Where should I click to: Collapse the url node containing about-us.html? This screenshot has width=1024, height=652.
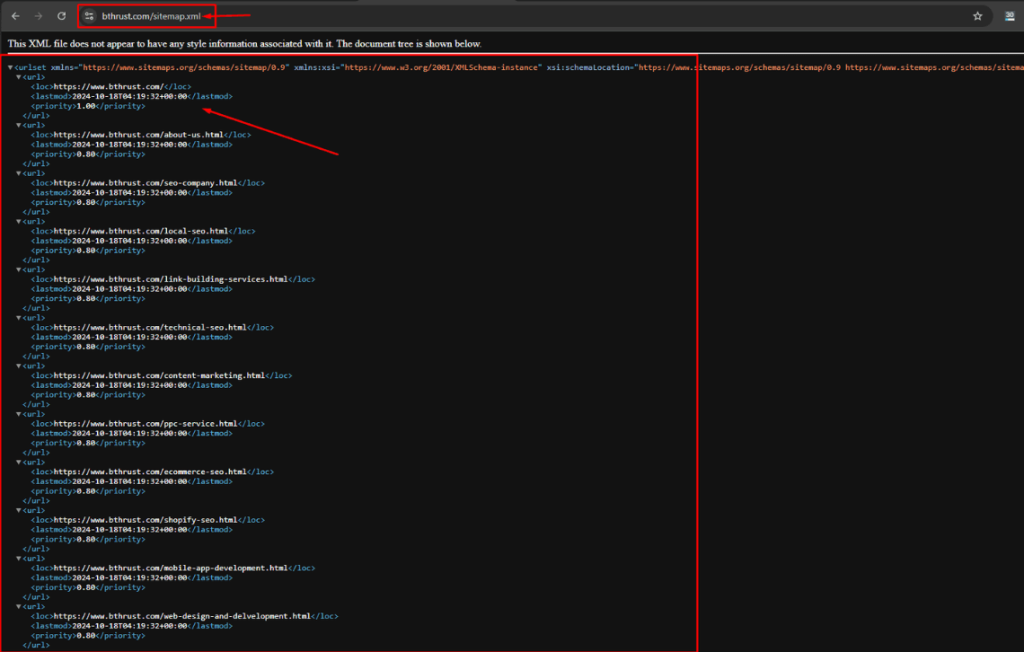[x=18, y=125]
